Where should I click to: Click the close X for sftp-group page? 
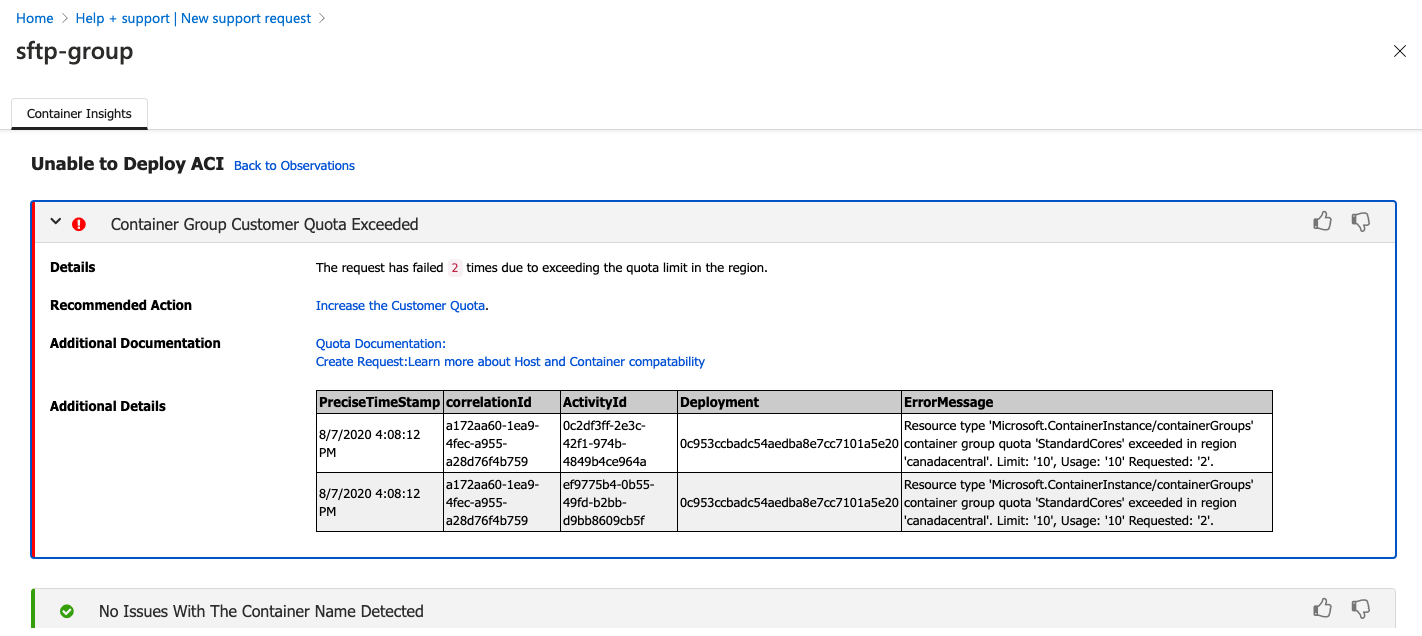point(1400,51)
